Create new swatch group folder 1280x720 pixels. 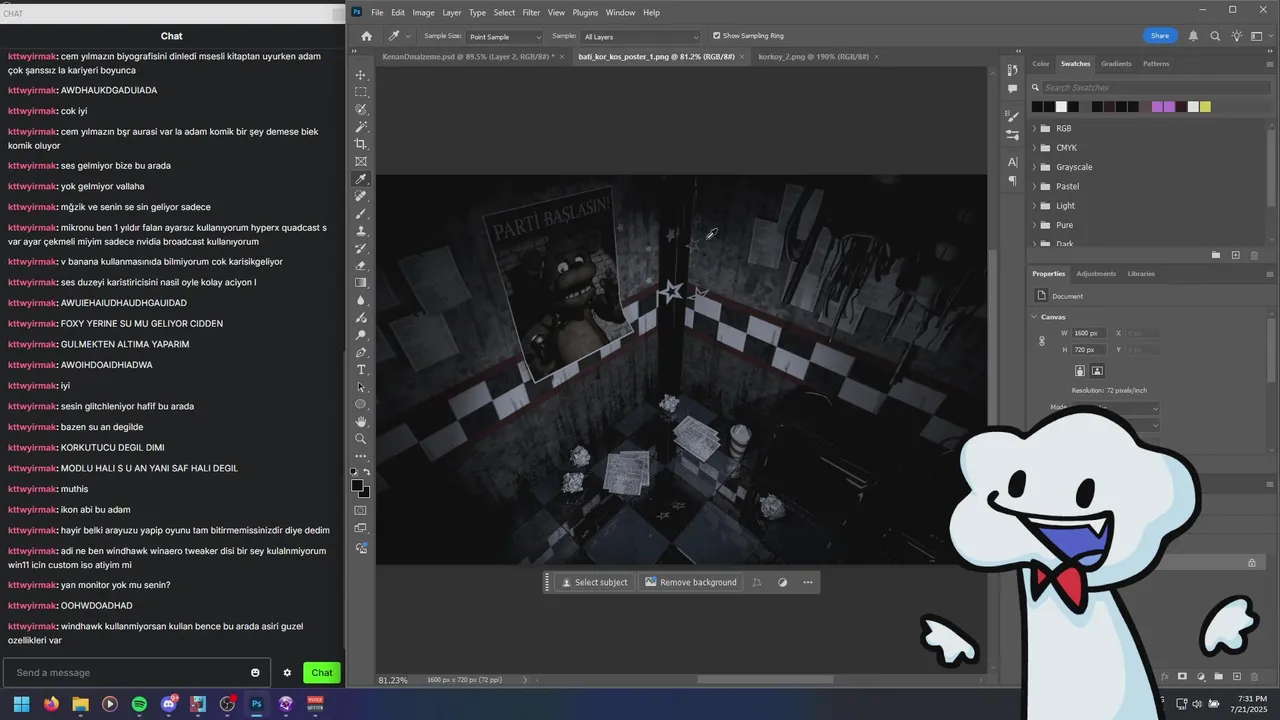point(1216,255)
